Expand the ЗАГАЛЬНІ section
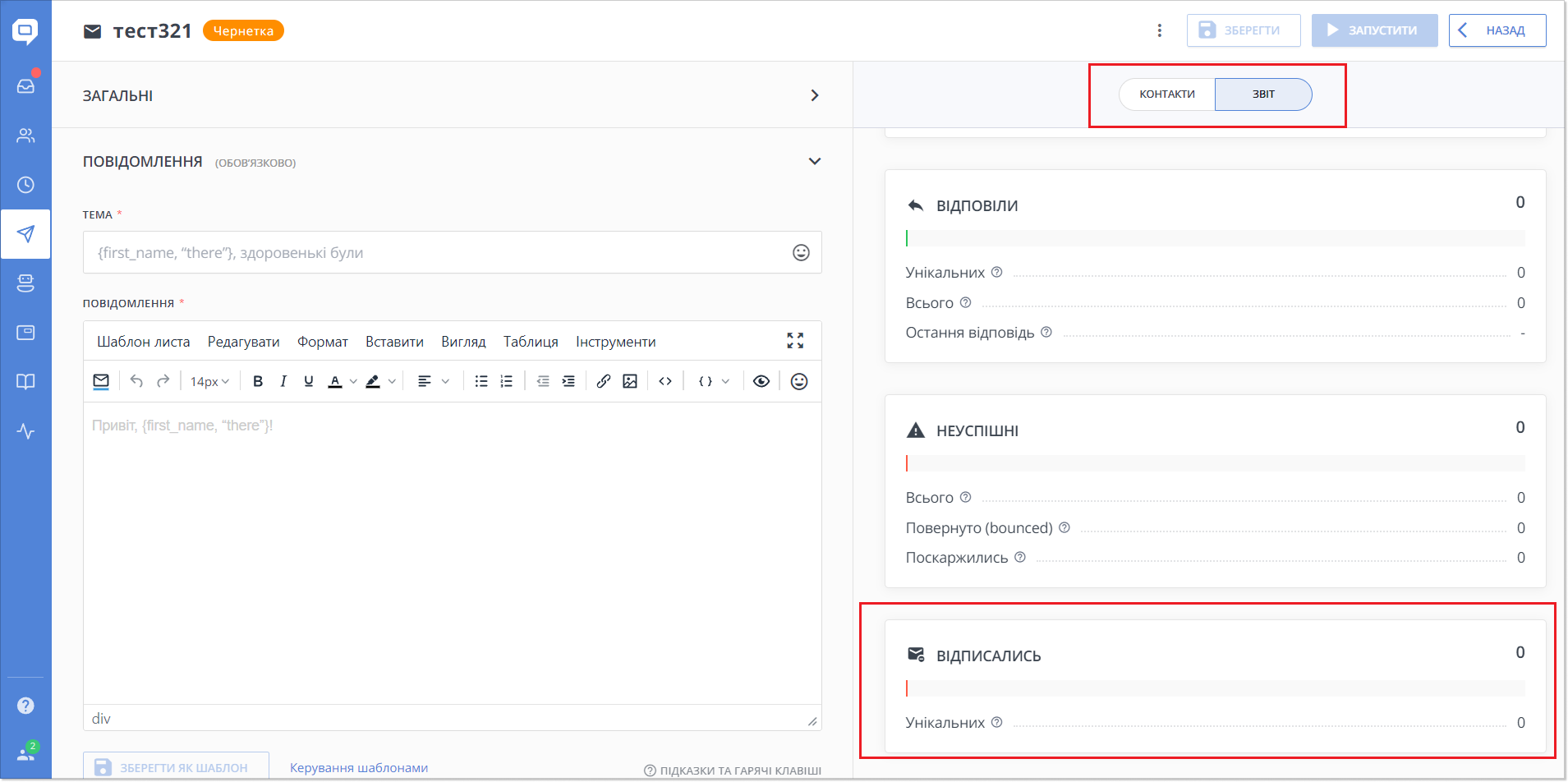 click(814, 95)
